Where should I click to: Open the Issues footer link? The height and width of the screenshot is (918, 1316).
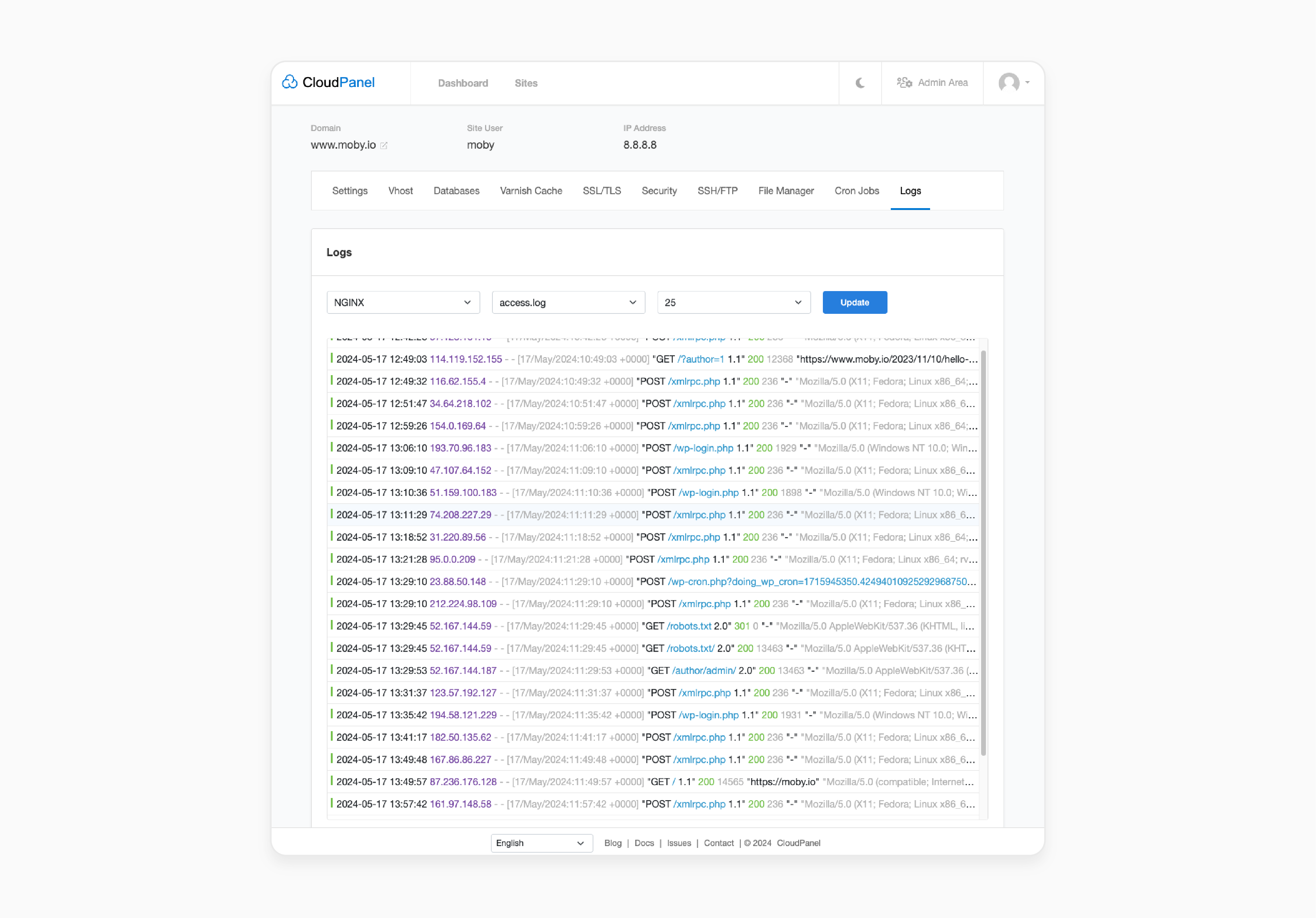click(679, 843)
